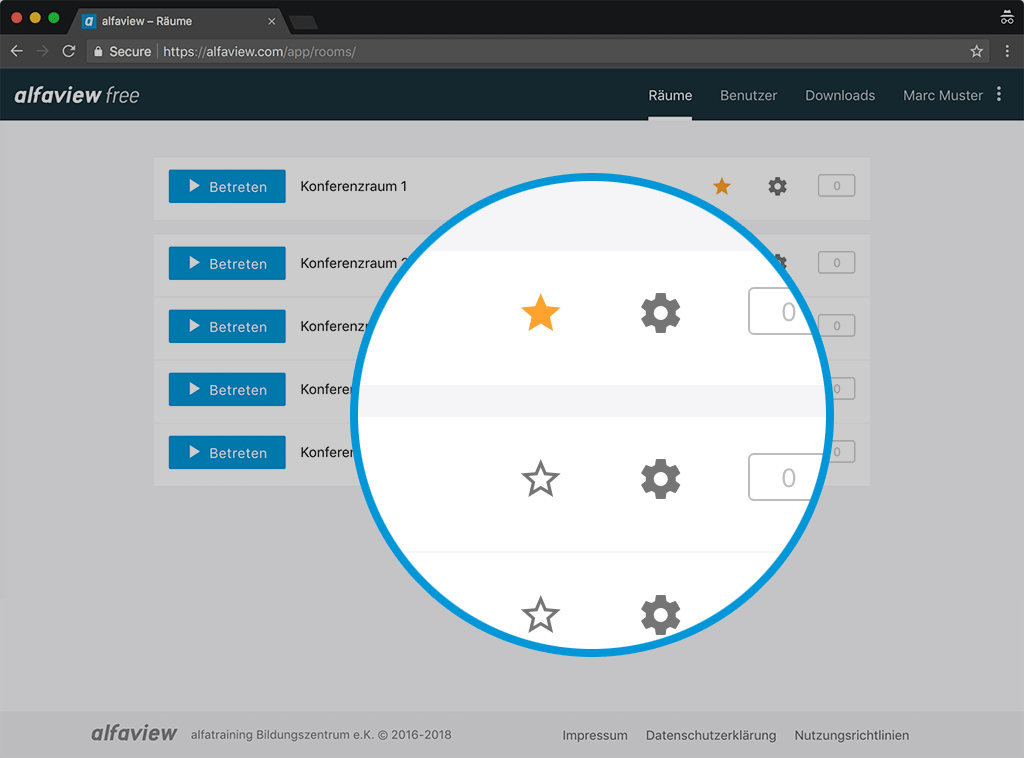
Task: Click the Konferenzraum 1 room name
Action: 353,186
